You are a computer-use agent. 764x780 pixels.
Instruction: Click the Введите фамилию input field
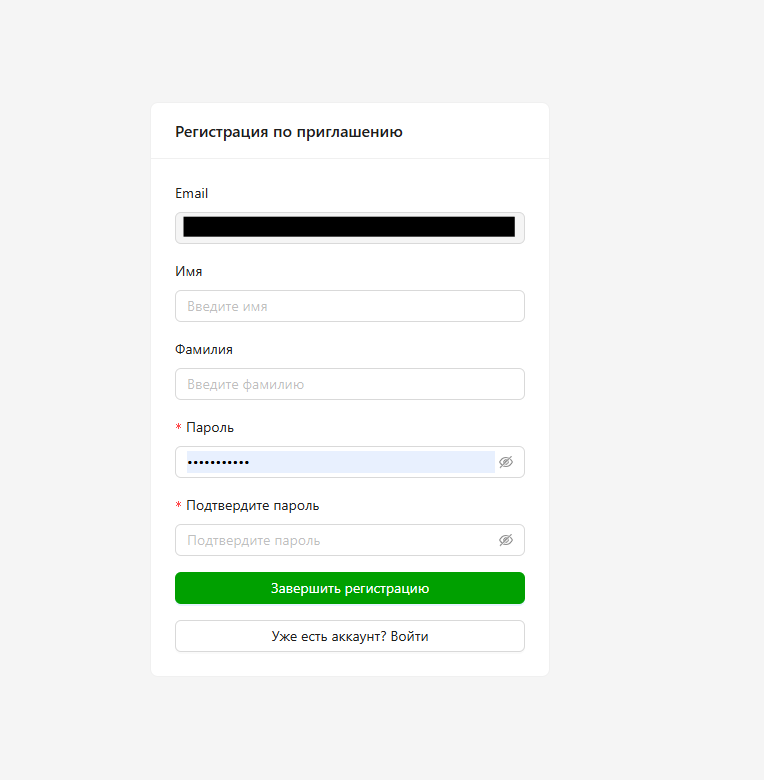tap(350, 384)
